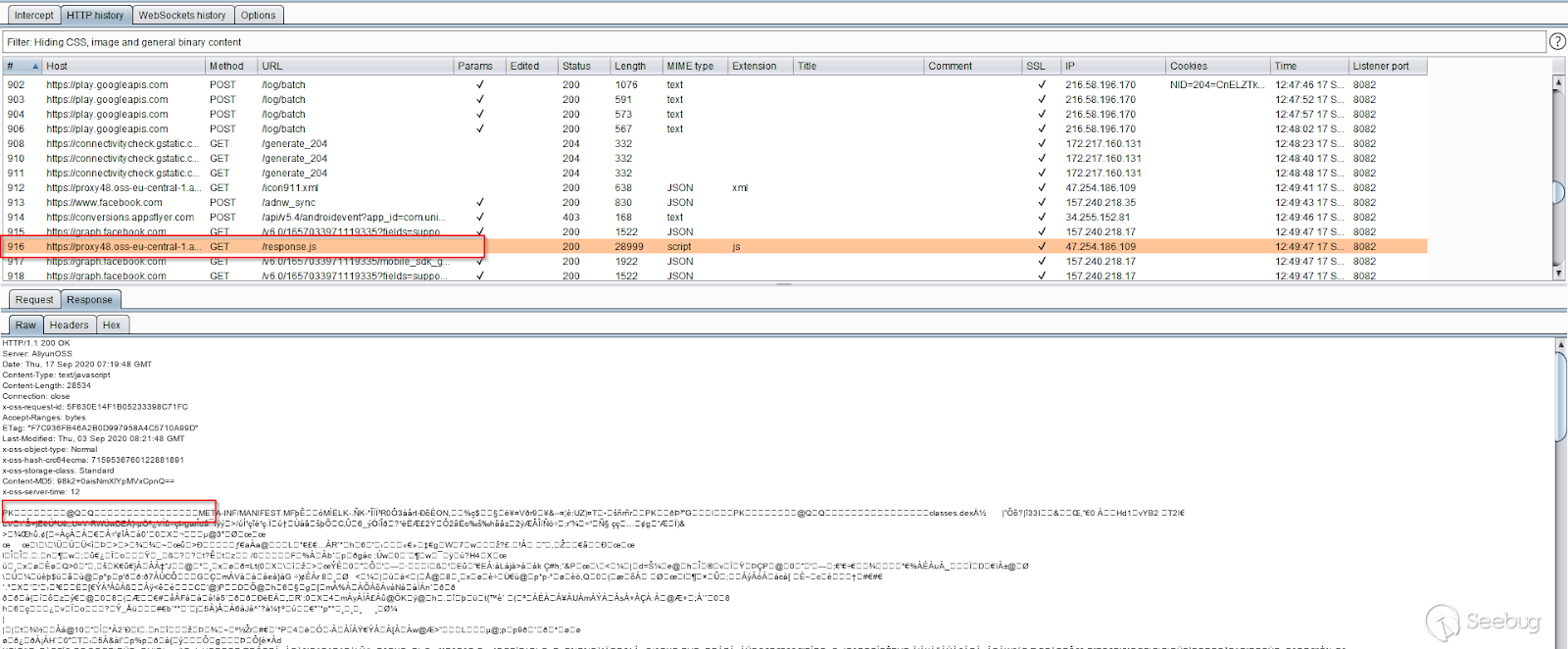Viewport: 1568px width, 649px height.
Task: Open the filter settings bar
Action: (x=772, y=42)
